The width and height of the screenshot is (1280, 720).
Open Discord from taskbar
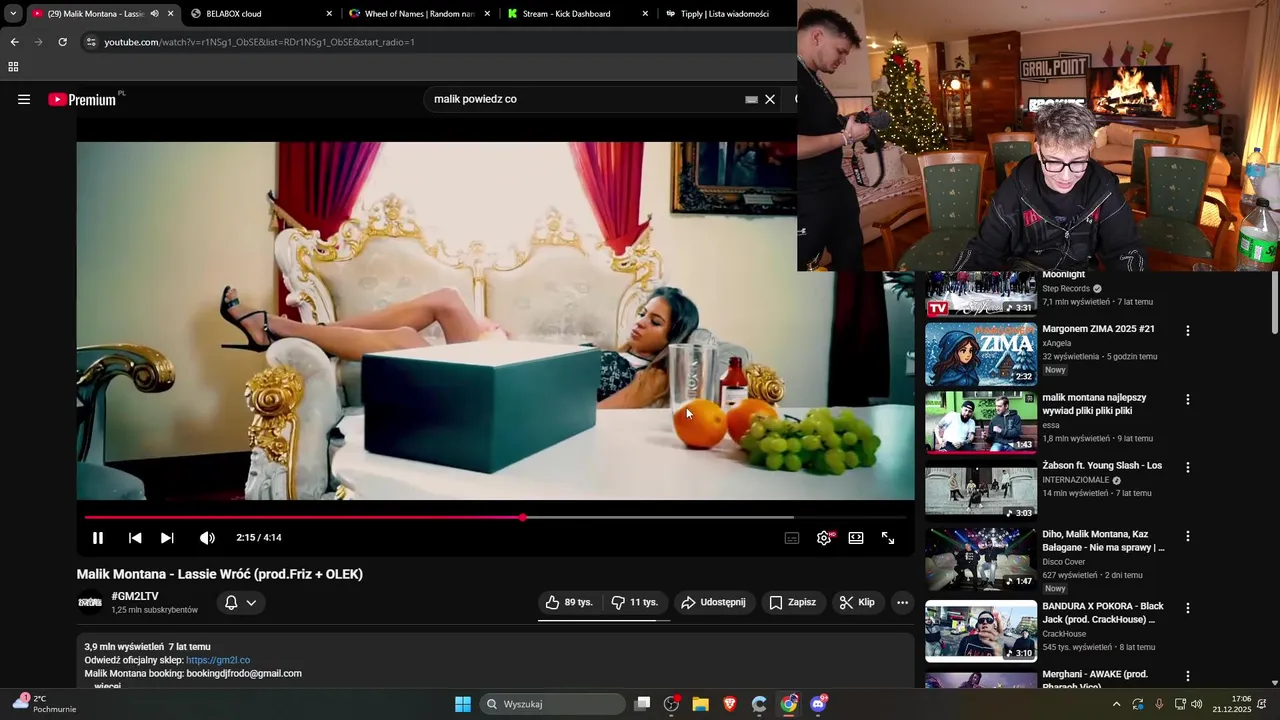pos(818,704)
